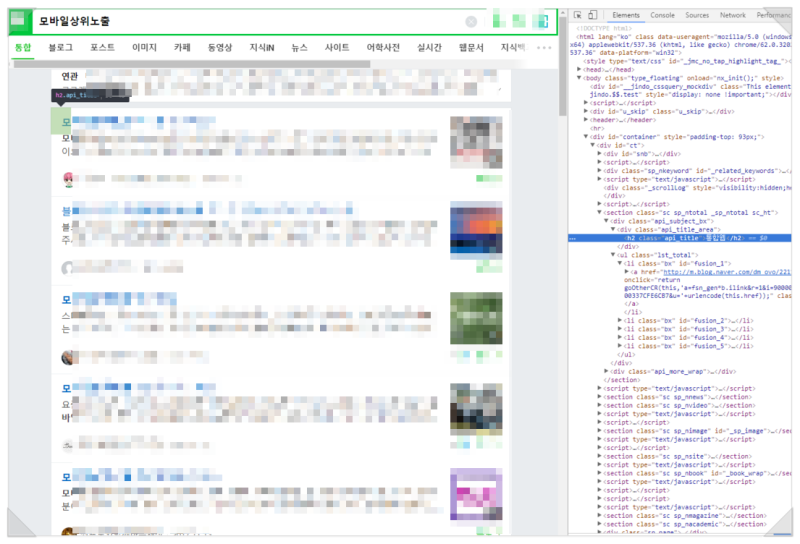Clear the search box with the X icon

point(471,22)
